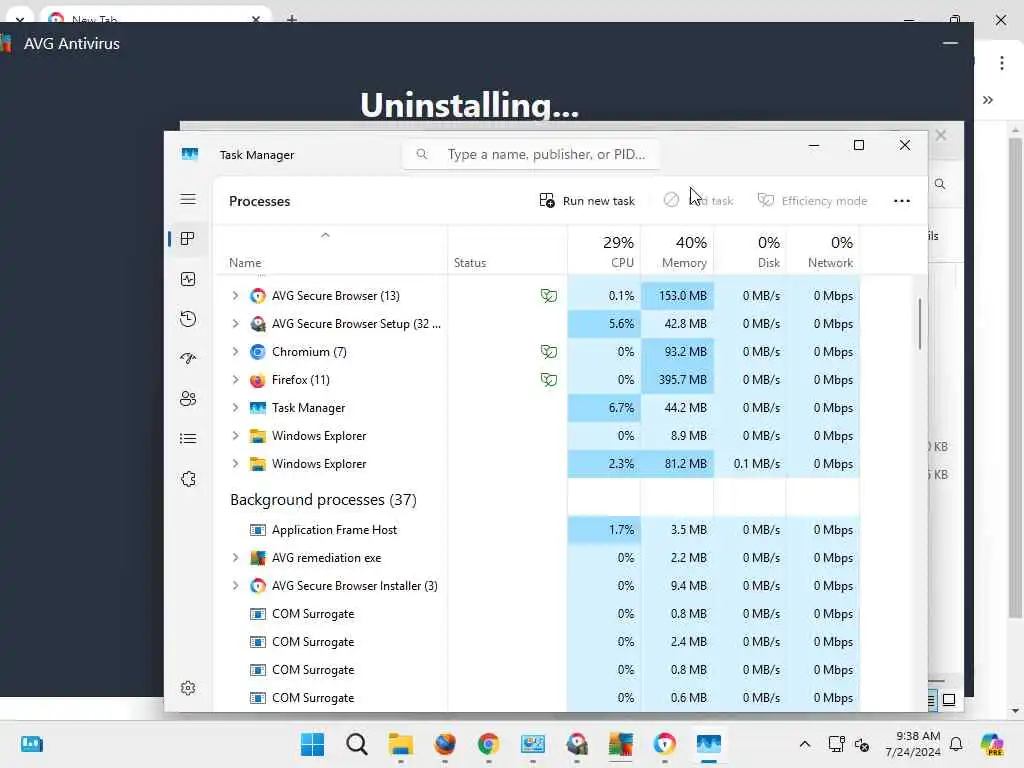Expand Firefox (11) process group
Screen dimensions: 1024x768
[235, 379]
